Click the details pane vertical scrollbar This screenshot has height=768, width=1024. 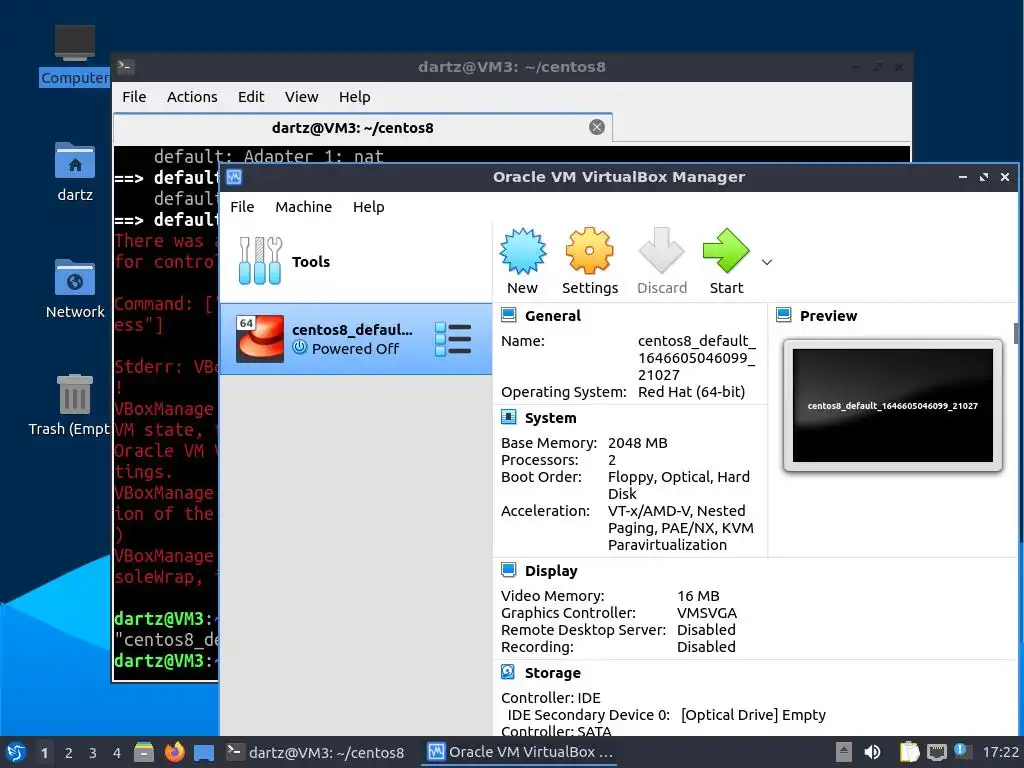pyautogui.click(x=1016, y=333)
